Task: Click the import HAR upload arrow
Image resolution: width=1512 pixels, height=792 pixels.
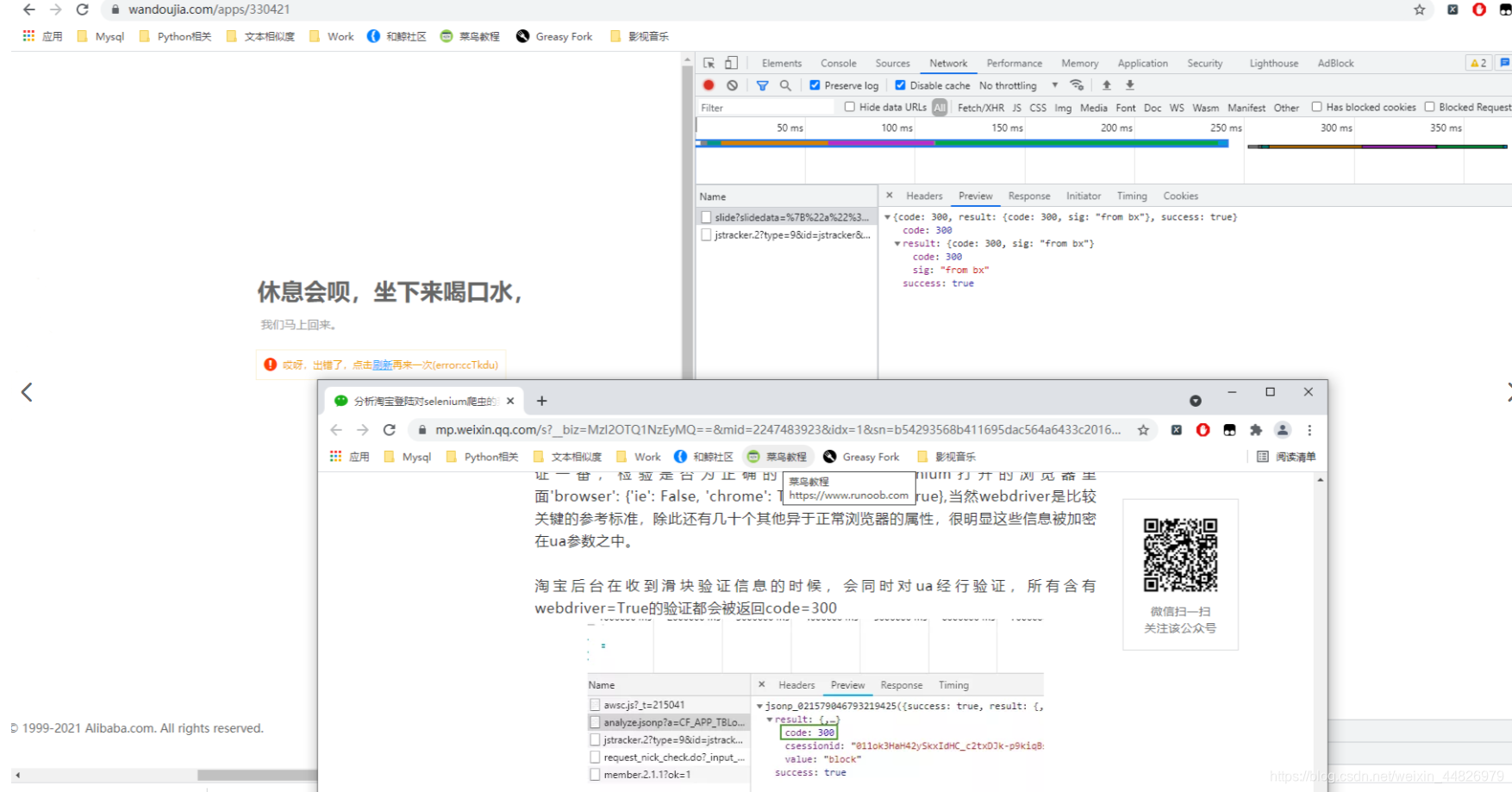Action: pyautogui.click(x=1107, y=85)
